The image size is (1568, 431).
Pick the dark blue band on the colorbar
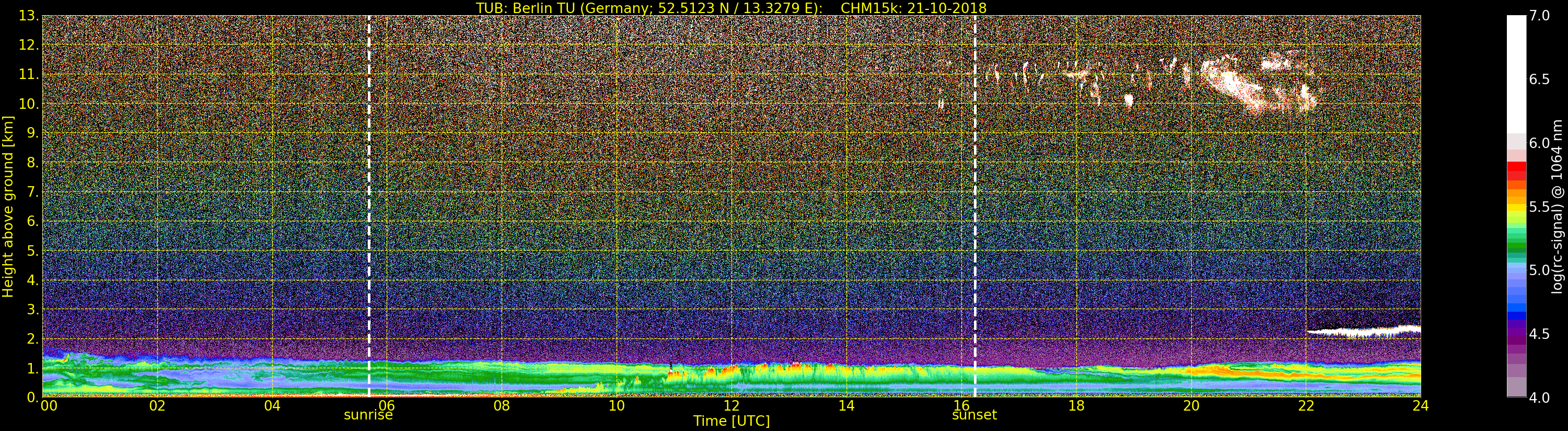click(x=1516, y=317)
